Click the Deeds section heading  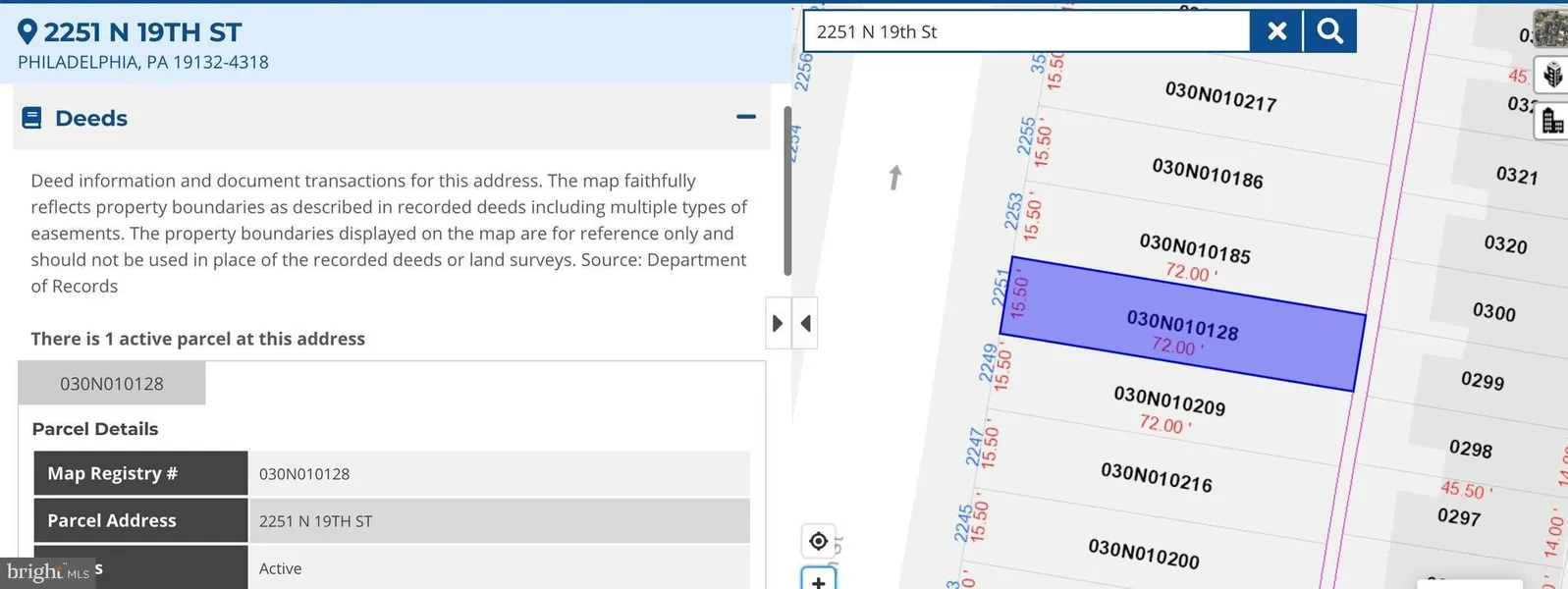click(91, 119)
